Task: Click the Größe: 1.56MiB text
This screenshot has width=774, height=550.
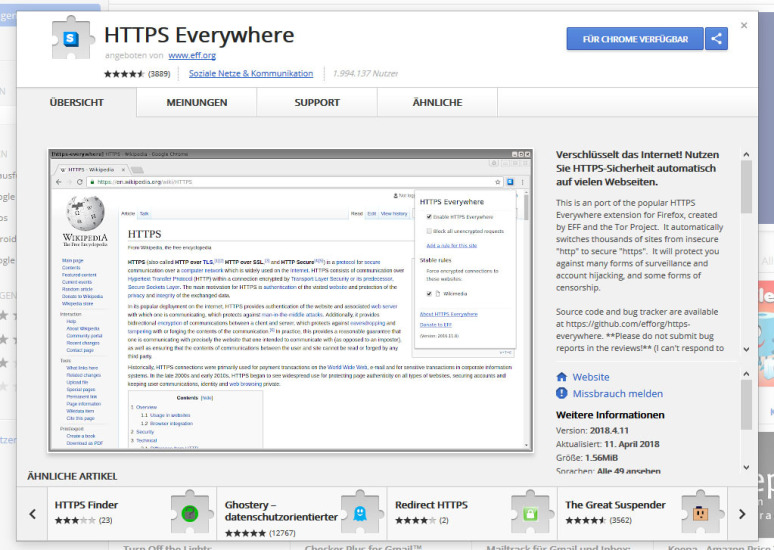Action: point(587,458)
